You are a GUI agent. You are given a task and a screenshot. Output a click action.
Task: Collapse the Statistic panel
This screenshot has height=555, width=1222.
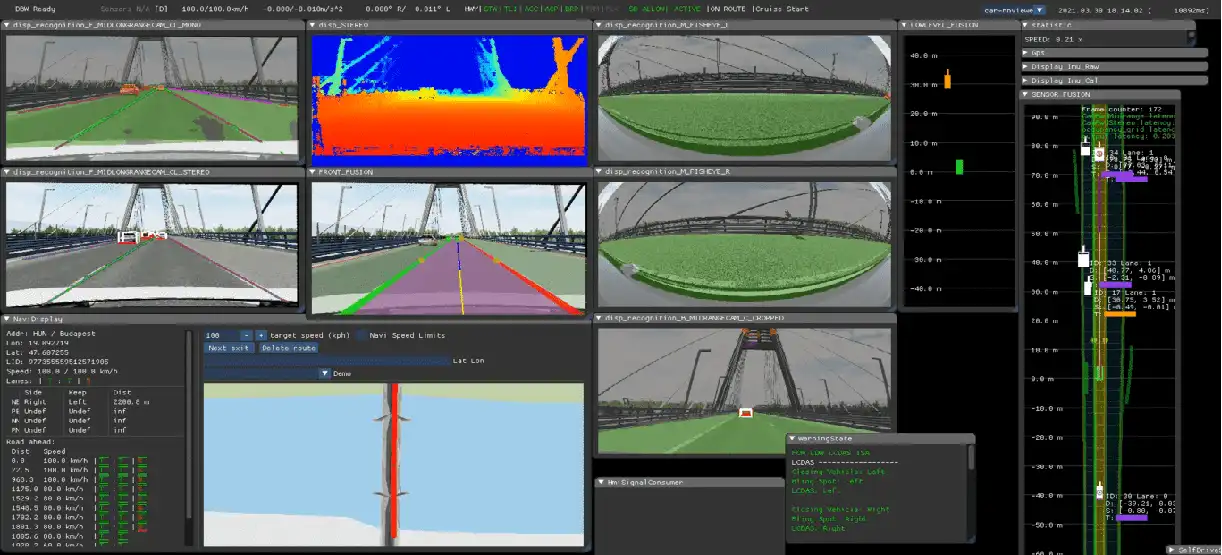pos(1025,25)
